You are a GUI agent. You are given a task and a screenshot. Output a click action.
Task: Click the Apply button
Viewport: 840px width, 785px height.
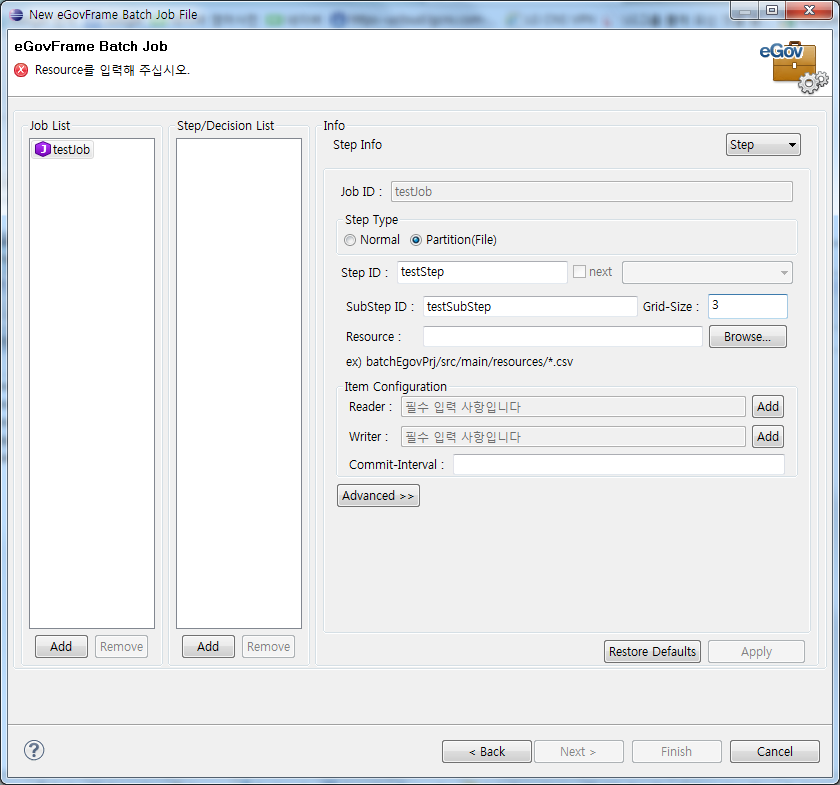[x=756, y=652]
